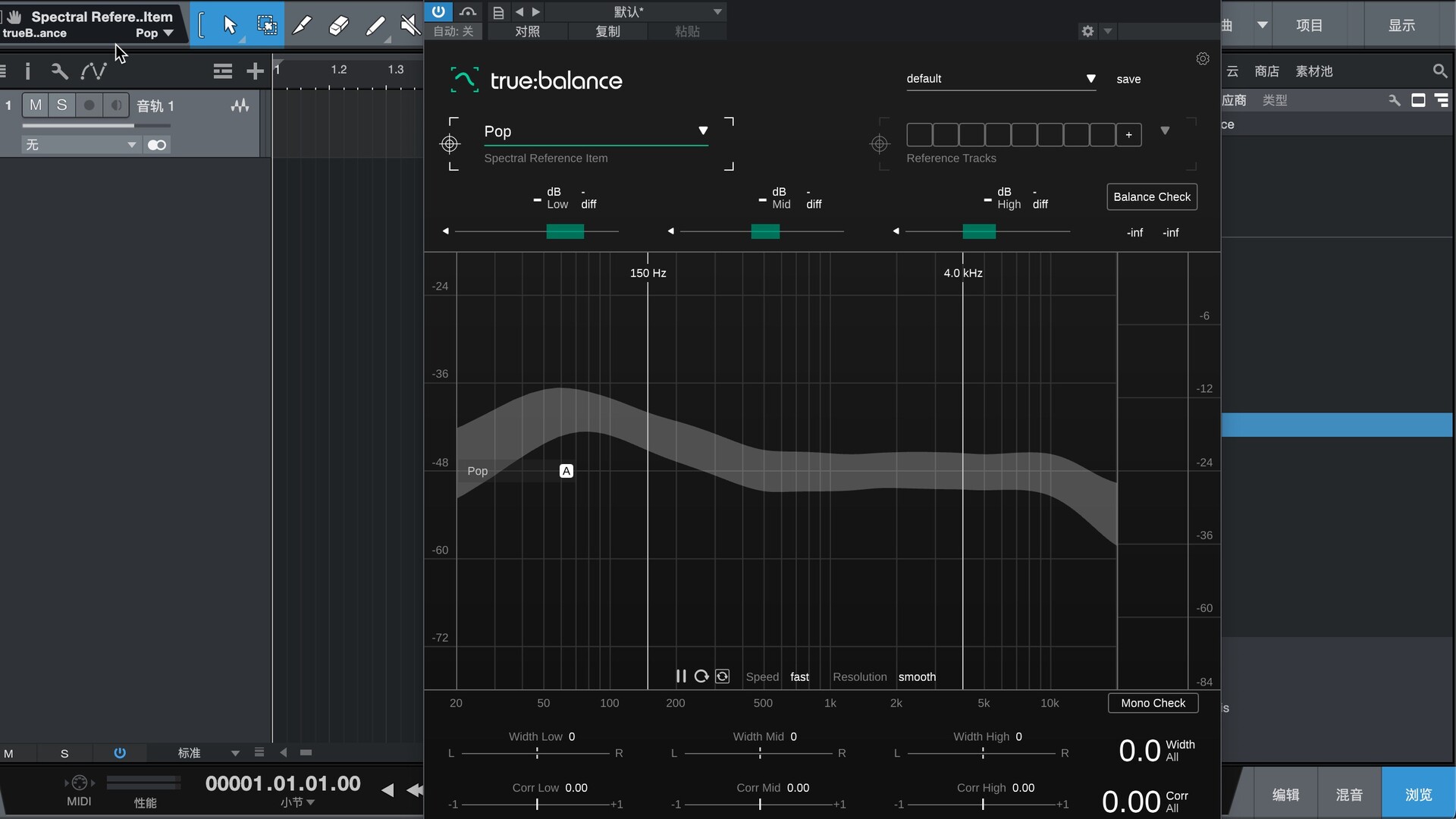This screenshot has height=819, width=1456.
Task: Select the Arrow tool in the toolbar
Action: point(230,25)
